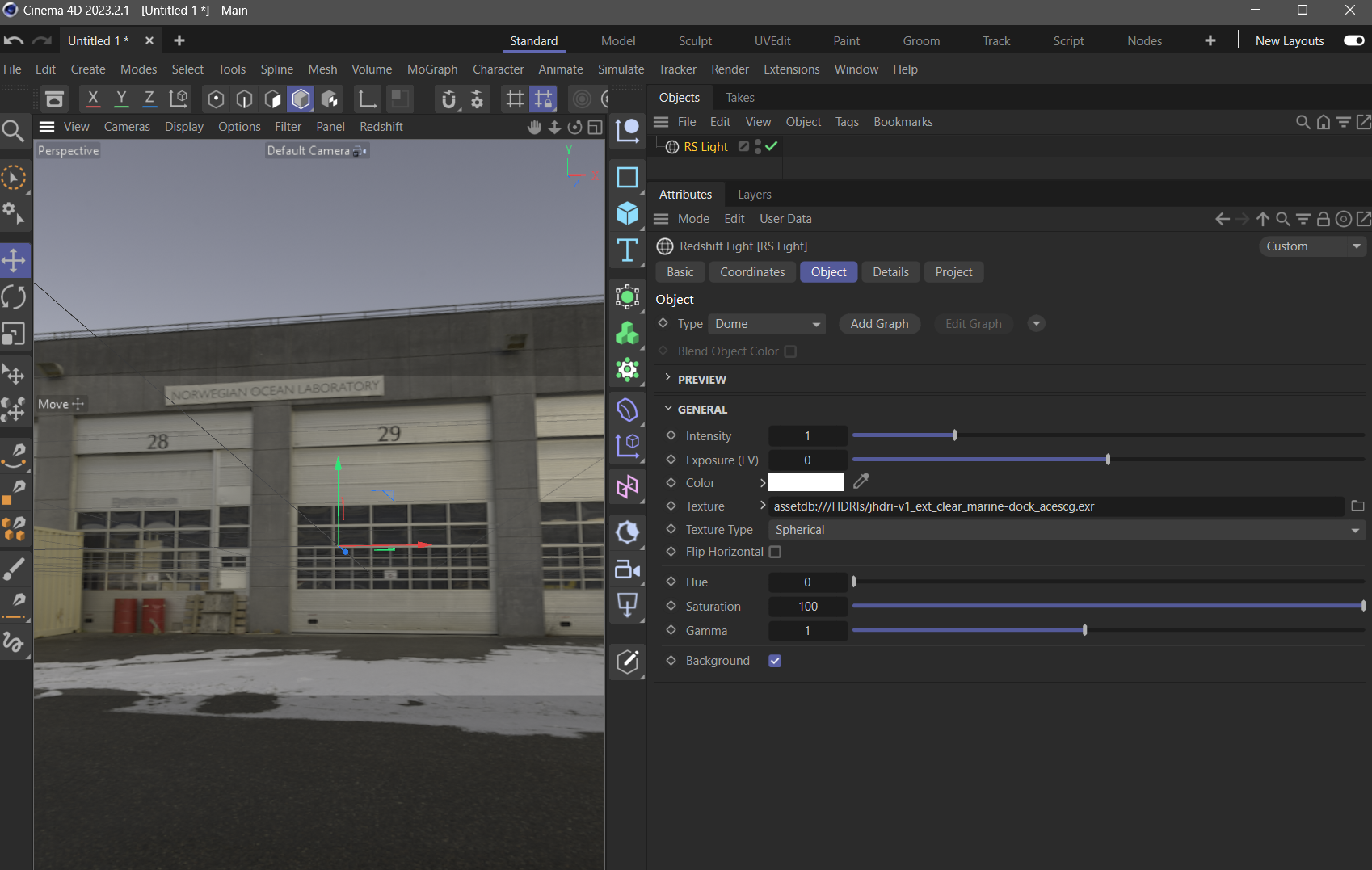Collapse the GENERAL section
1372x870 pixels.
(x=667, y=409)
